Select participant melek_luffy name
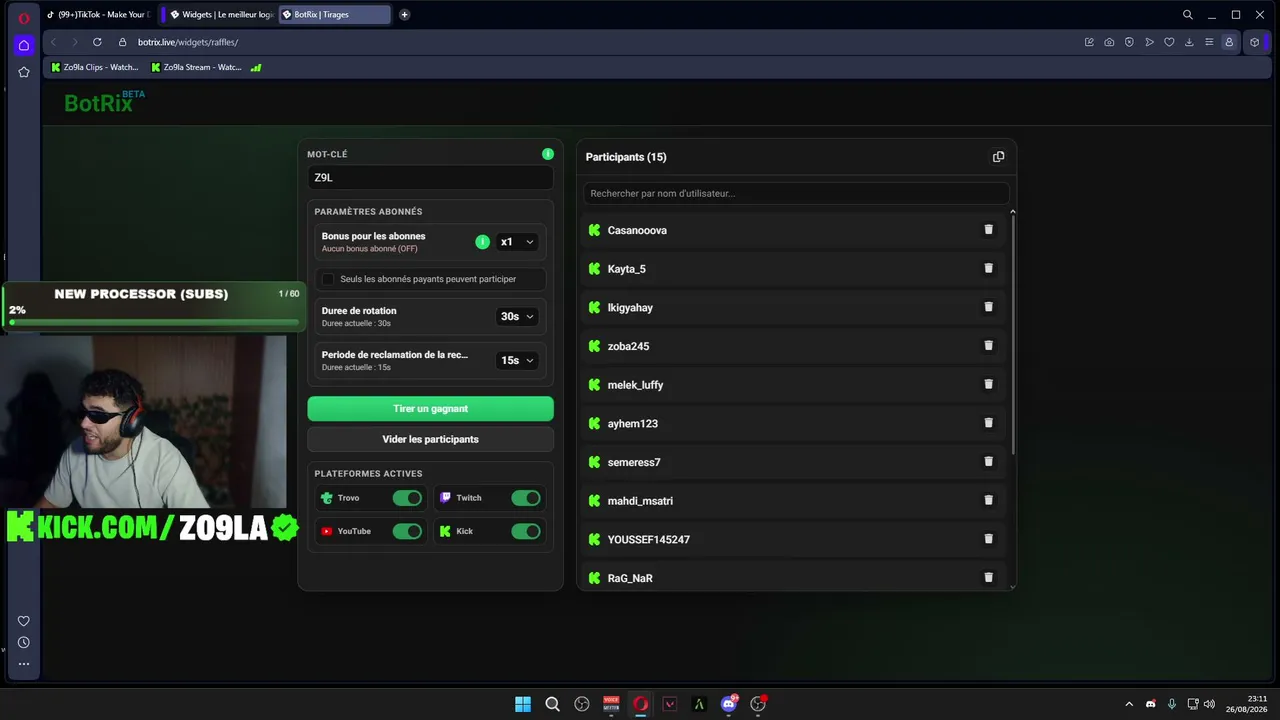1280x720 pixels. click(635, 385)
